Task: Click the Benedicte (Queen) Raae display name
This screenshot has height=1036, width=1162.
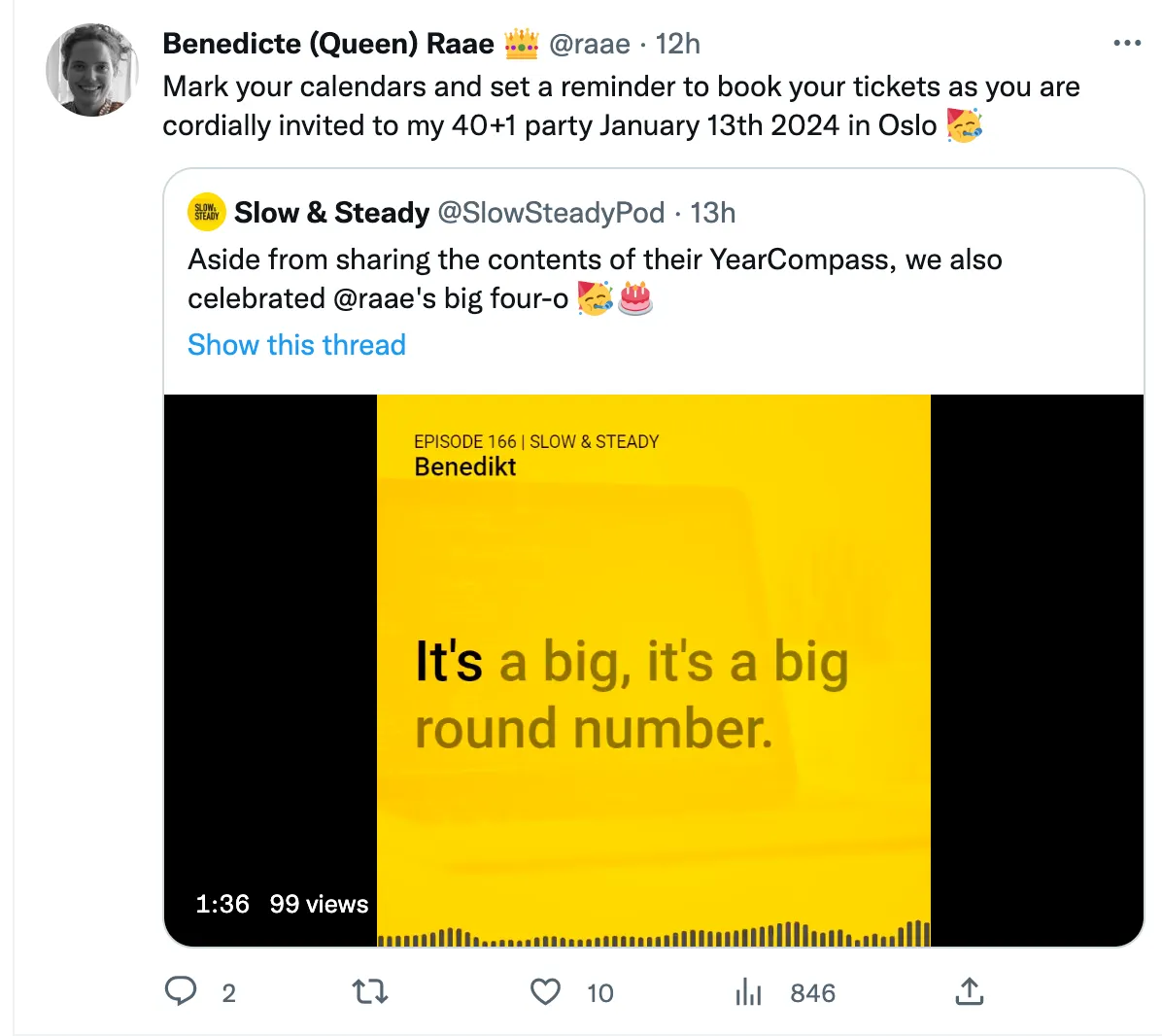Action: pyautogui.click(x=328, y=44)
